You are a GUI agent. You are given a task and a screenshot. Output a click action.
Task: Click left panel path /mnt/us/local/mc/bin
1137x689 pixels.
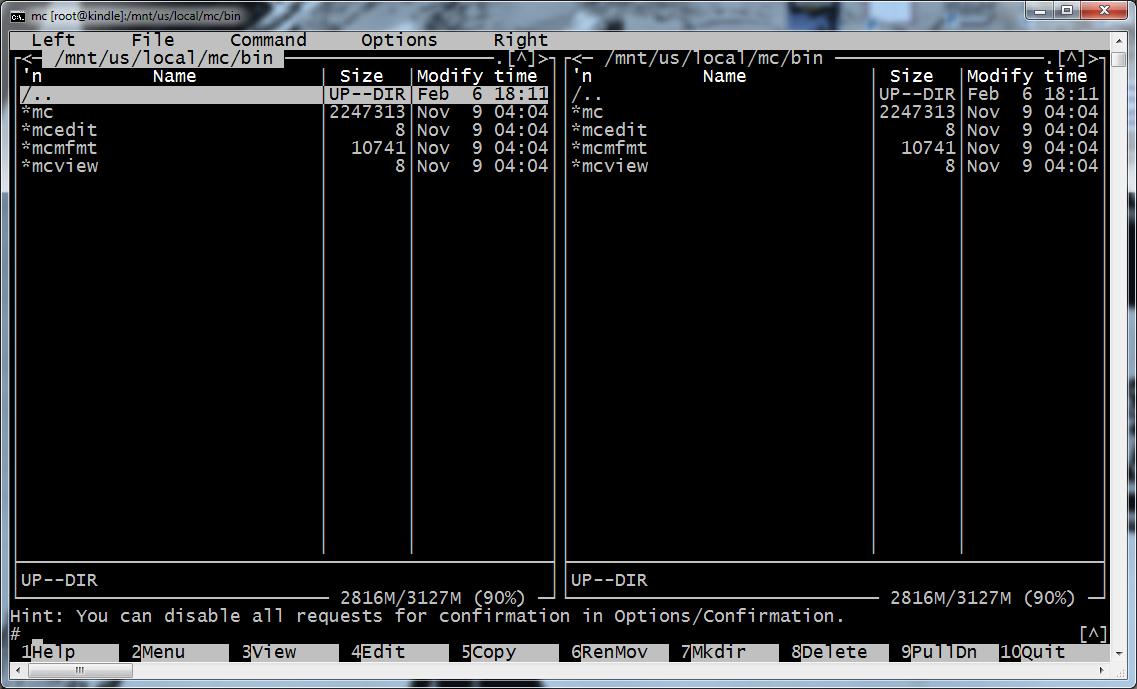163,58
